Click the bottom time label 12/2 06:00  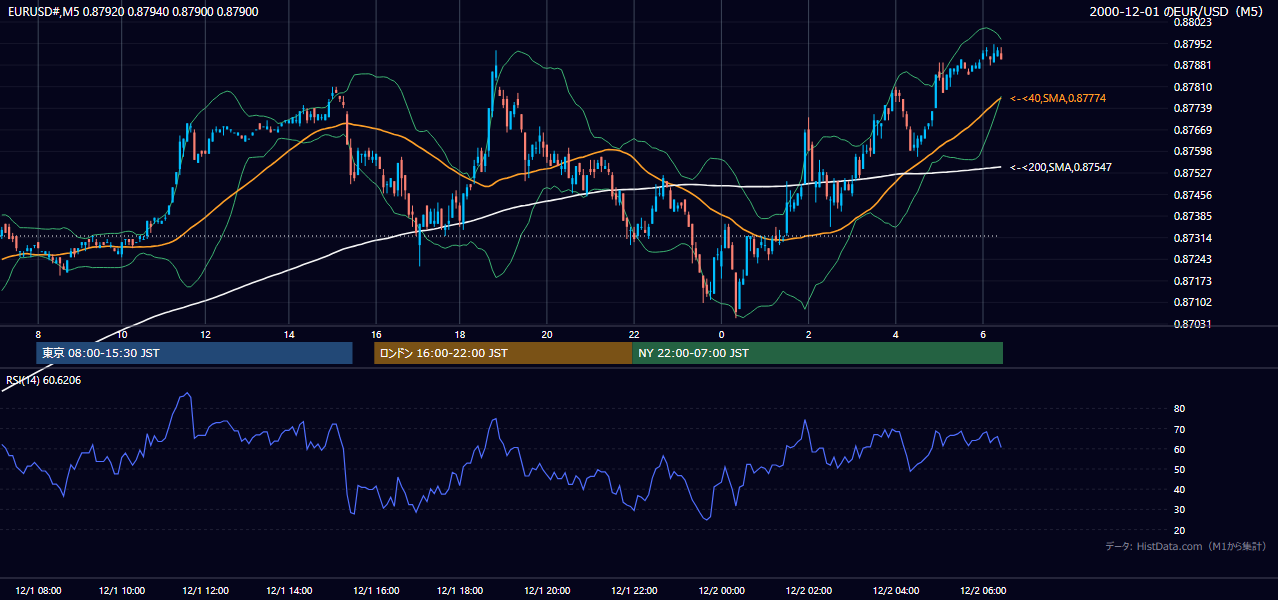click(x=983, y=590)
